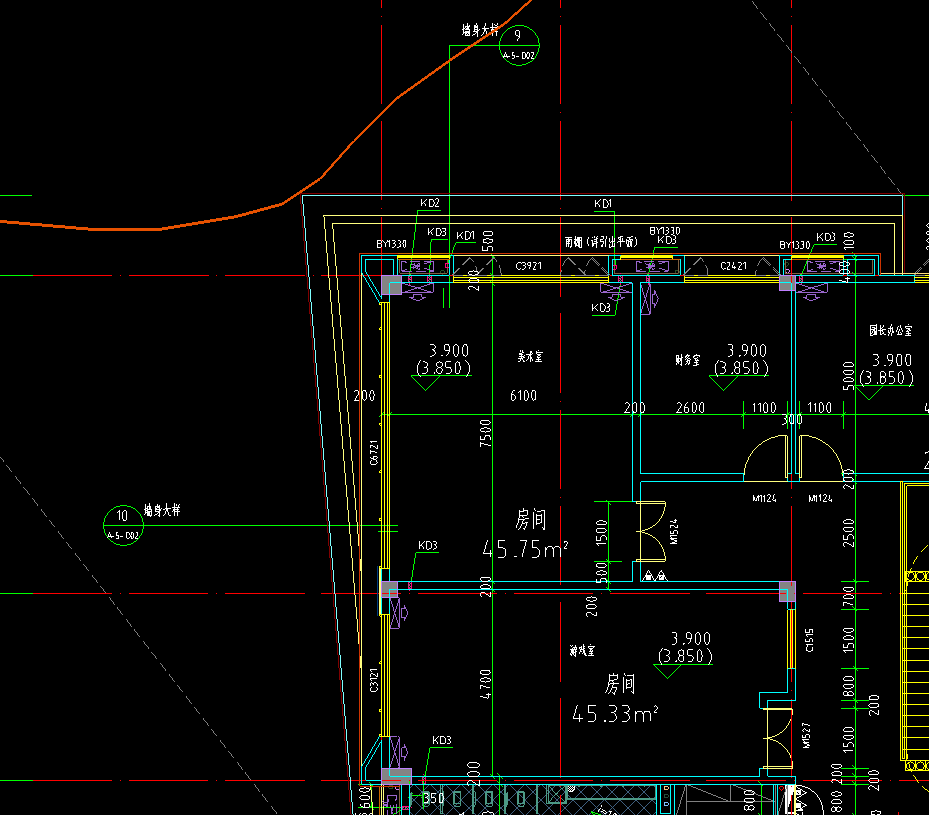Pick the M1527 door label
The width and height of the screenshot is (929, 815).
806,735
